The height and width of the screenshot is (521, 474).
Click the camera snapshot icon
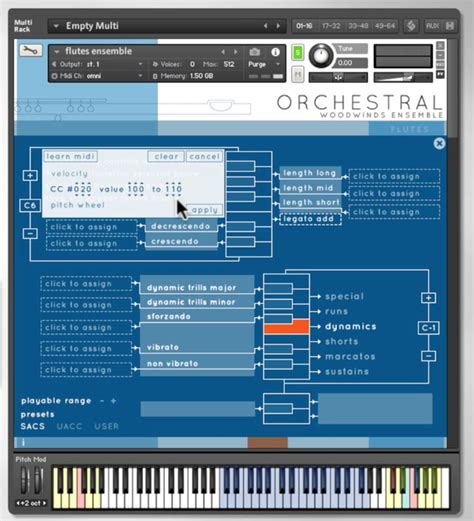255,52
